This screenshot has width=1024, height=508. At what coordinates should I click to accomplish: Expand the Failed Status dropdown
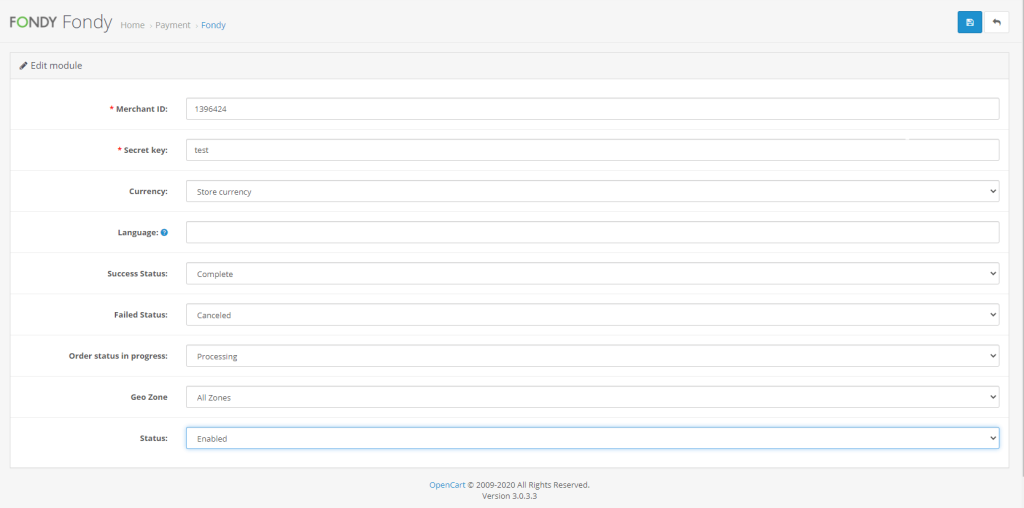(x=592, y=315)
